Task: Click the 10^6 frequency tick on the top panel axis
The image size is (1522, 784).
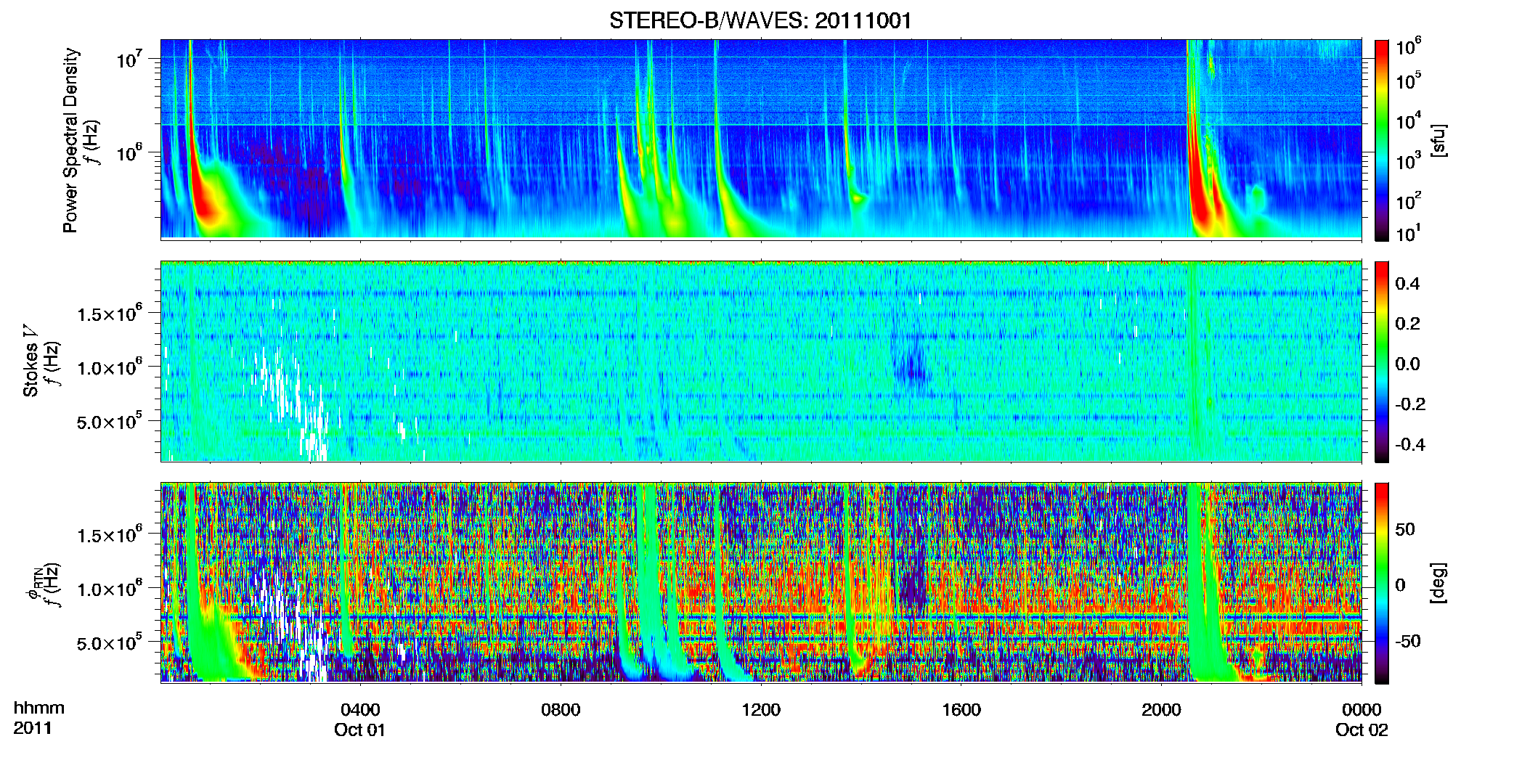Action: click(129, 153)
